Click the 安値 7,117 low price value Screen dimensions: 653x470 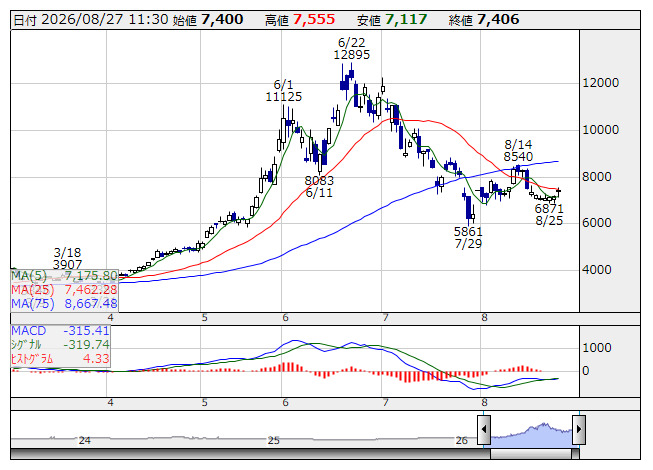point(392,20)
